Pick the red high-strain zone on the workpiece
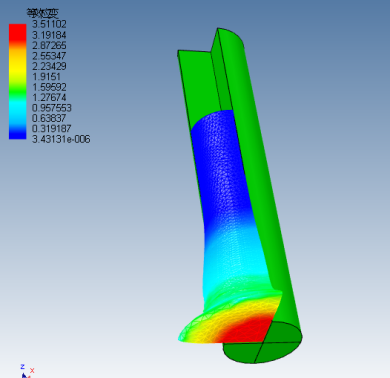The width and height of the screenshot is (390, 378). (x=248, y=330)
